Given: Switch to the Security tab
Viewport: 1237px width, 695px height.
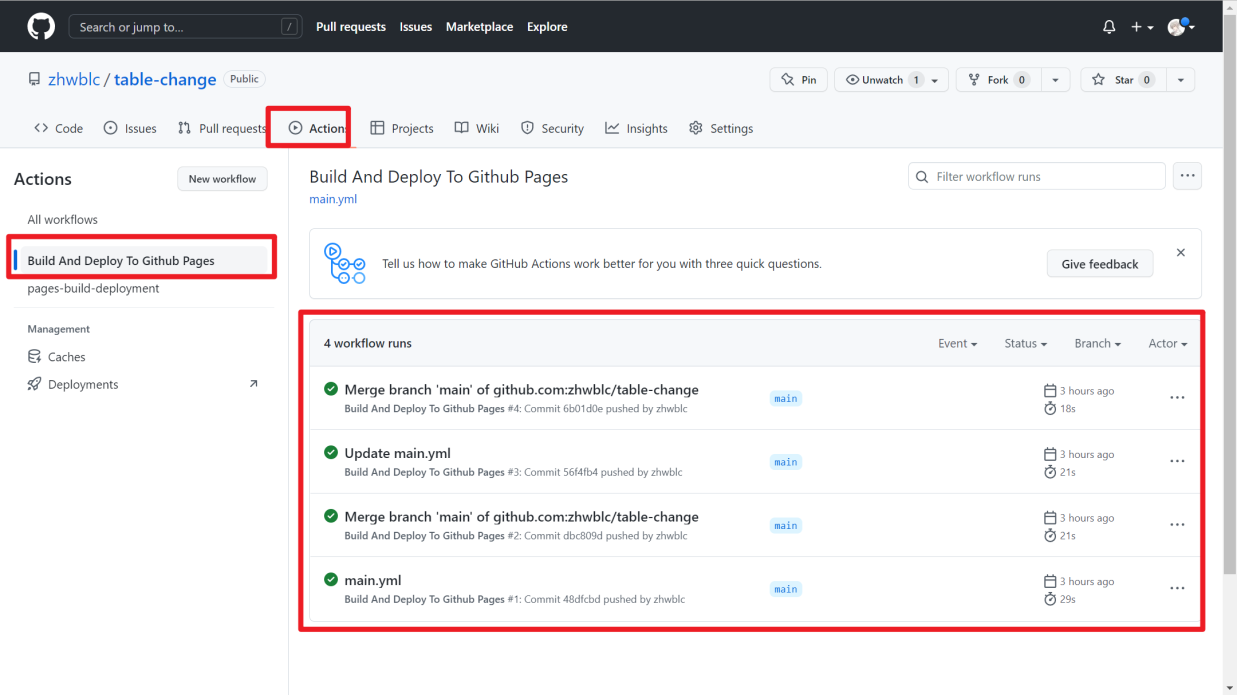Looking at the screenshot, I should click(x=553, y=128).
